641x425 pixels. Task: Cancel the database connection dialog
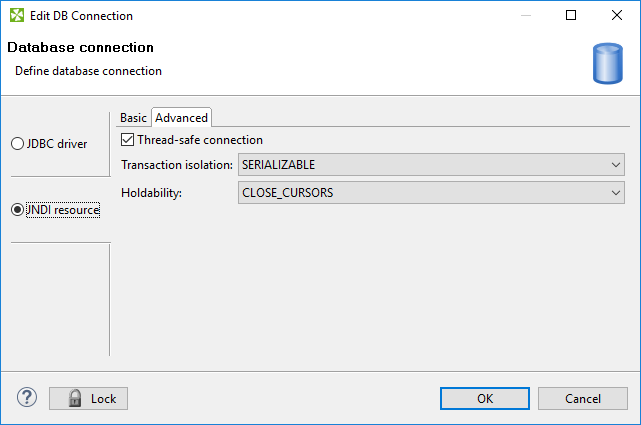coord(582,398)
